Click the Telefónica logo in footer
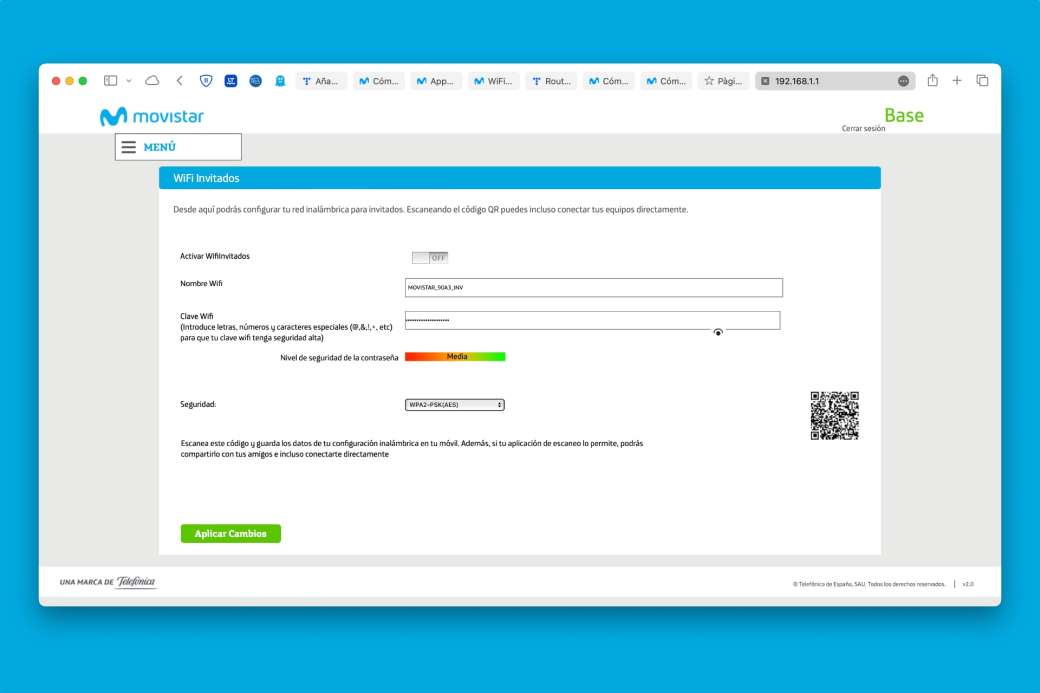Screen dimensions: 1040x693 tap(135, 582)
